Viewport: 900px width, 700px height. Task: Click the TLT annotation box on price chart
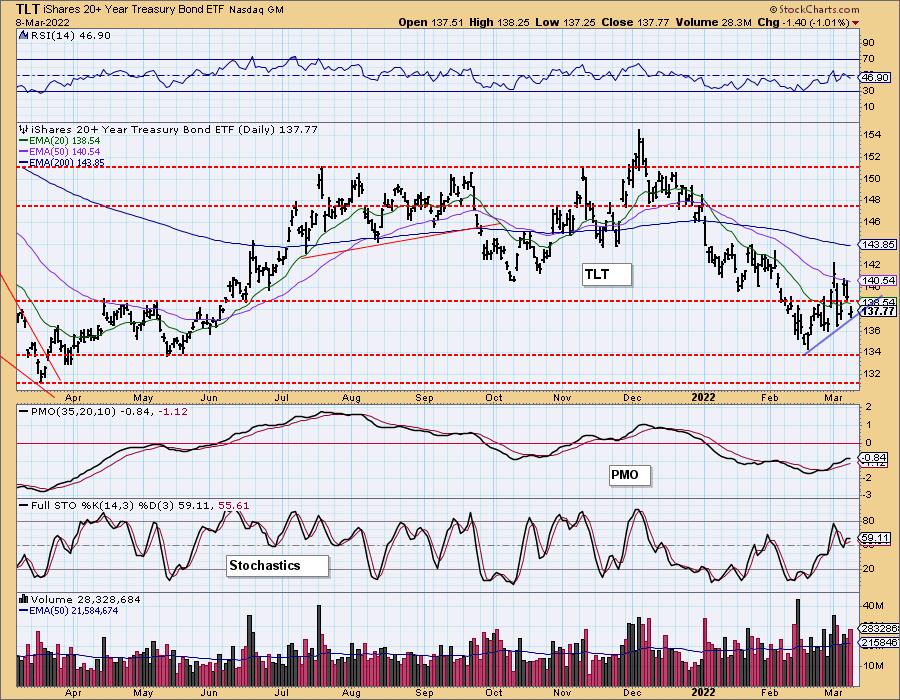607,274
